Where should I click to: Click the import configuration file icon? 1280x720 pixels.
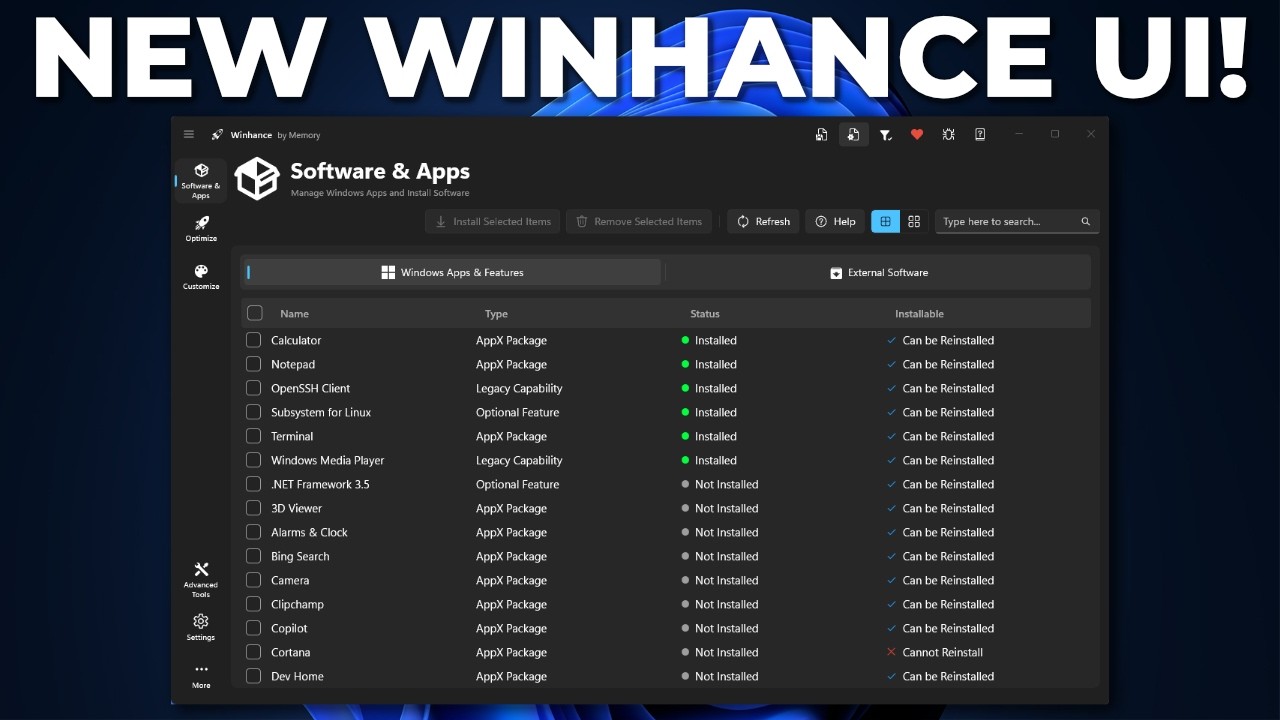pos(853,134)
